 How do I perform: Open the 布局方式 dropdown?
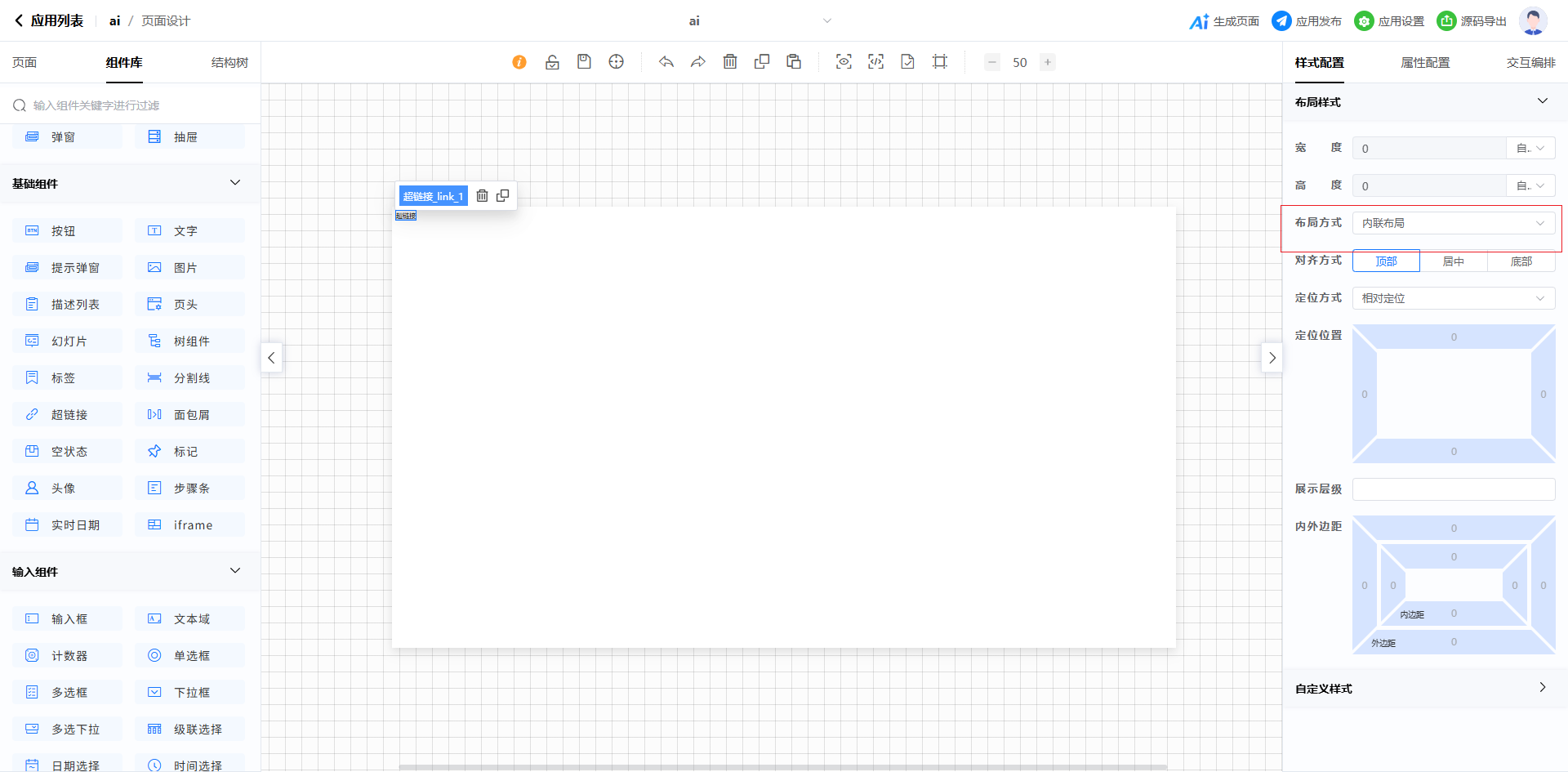point(1453,223)
